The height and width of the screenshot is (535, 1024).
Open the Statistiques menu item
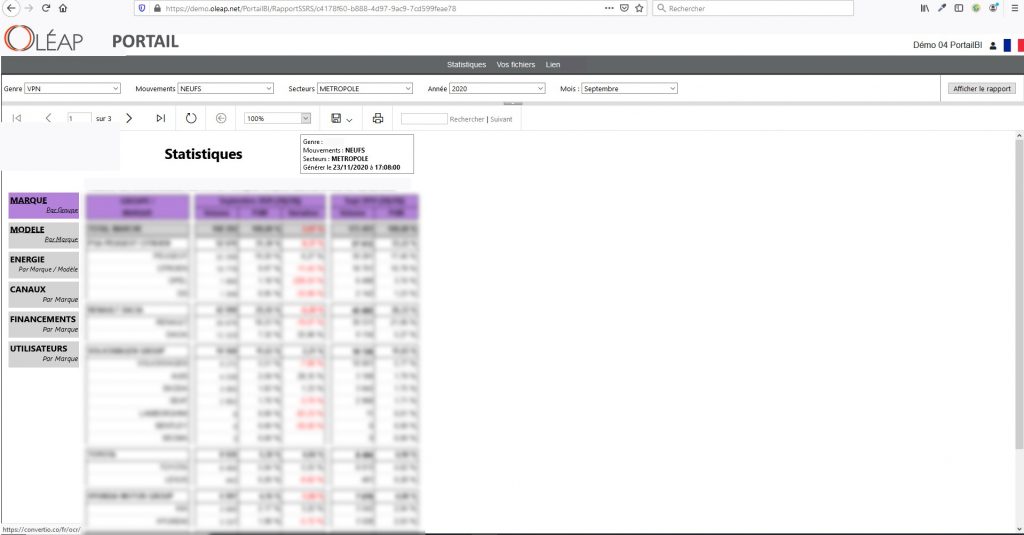466,64
